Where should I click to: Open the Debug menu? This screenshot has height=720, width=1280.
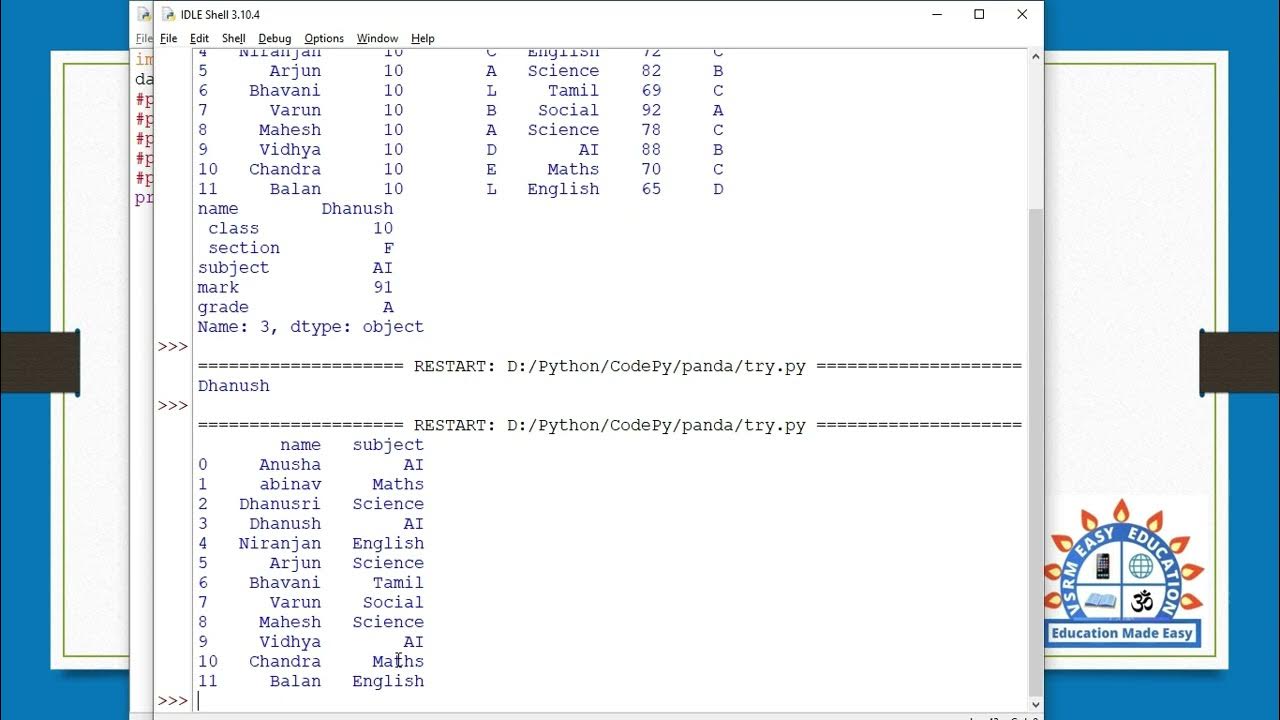274,38
